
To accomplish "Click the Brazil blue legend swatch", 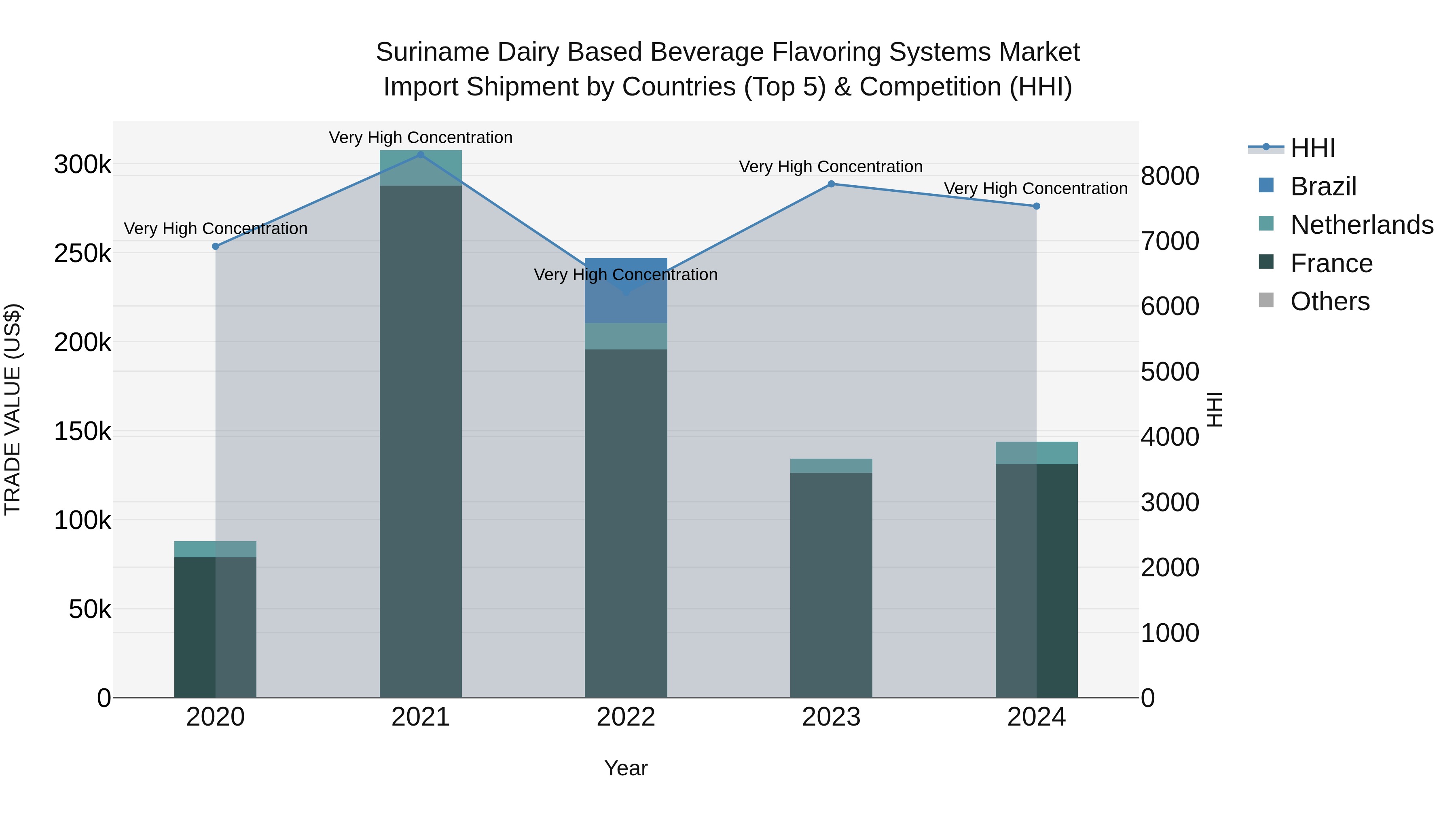I will (x=1267, y=185).
